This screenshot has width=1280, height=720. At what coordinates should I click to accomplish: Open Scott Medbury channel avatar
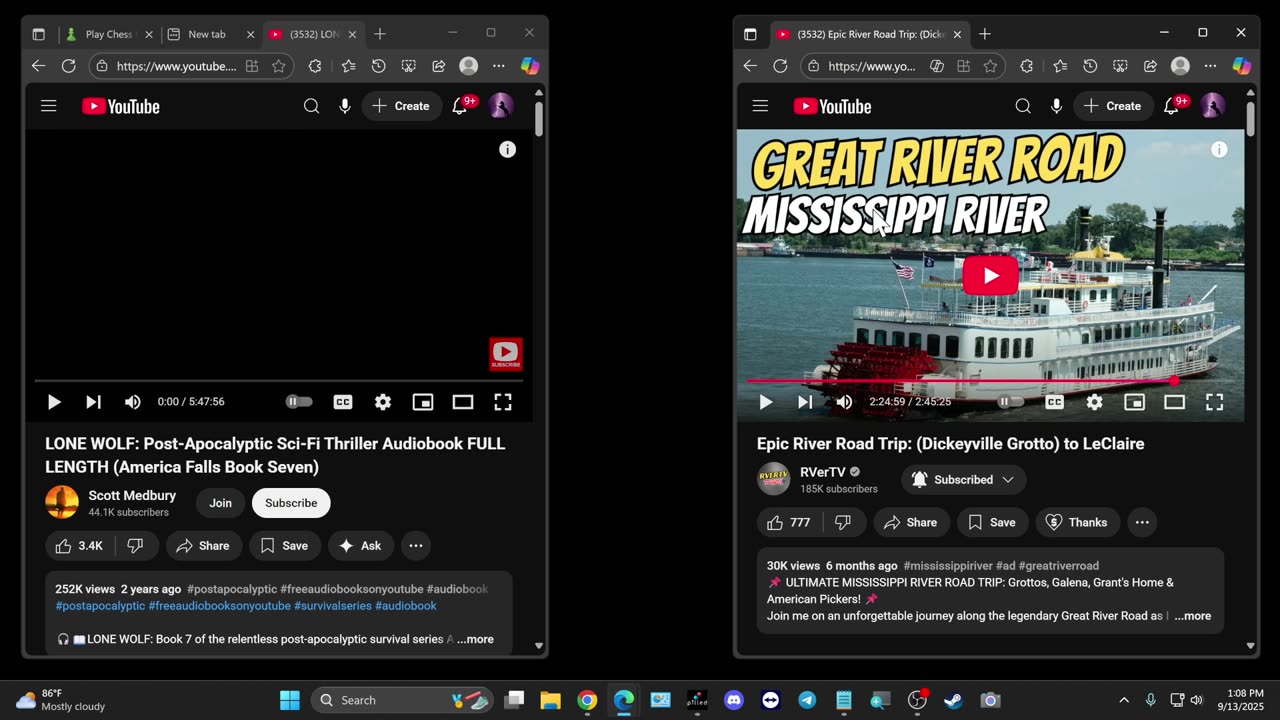click(x=62, y=502)
